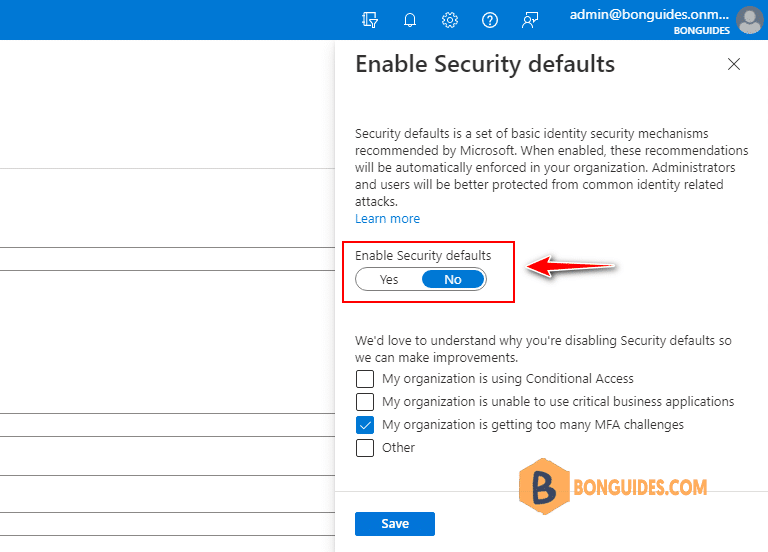This screenshot has height=552, width=768.
Task: Click the BONGUIDES tenant label
Action: pyautogui.click(x=701, y=30)
